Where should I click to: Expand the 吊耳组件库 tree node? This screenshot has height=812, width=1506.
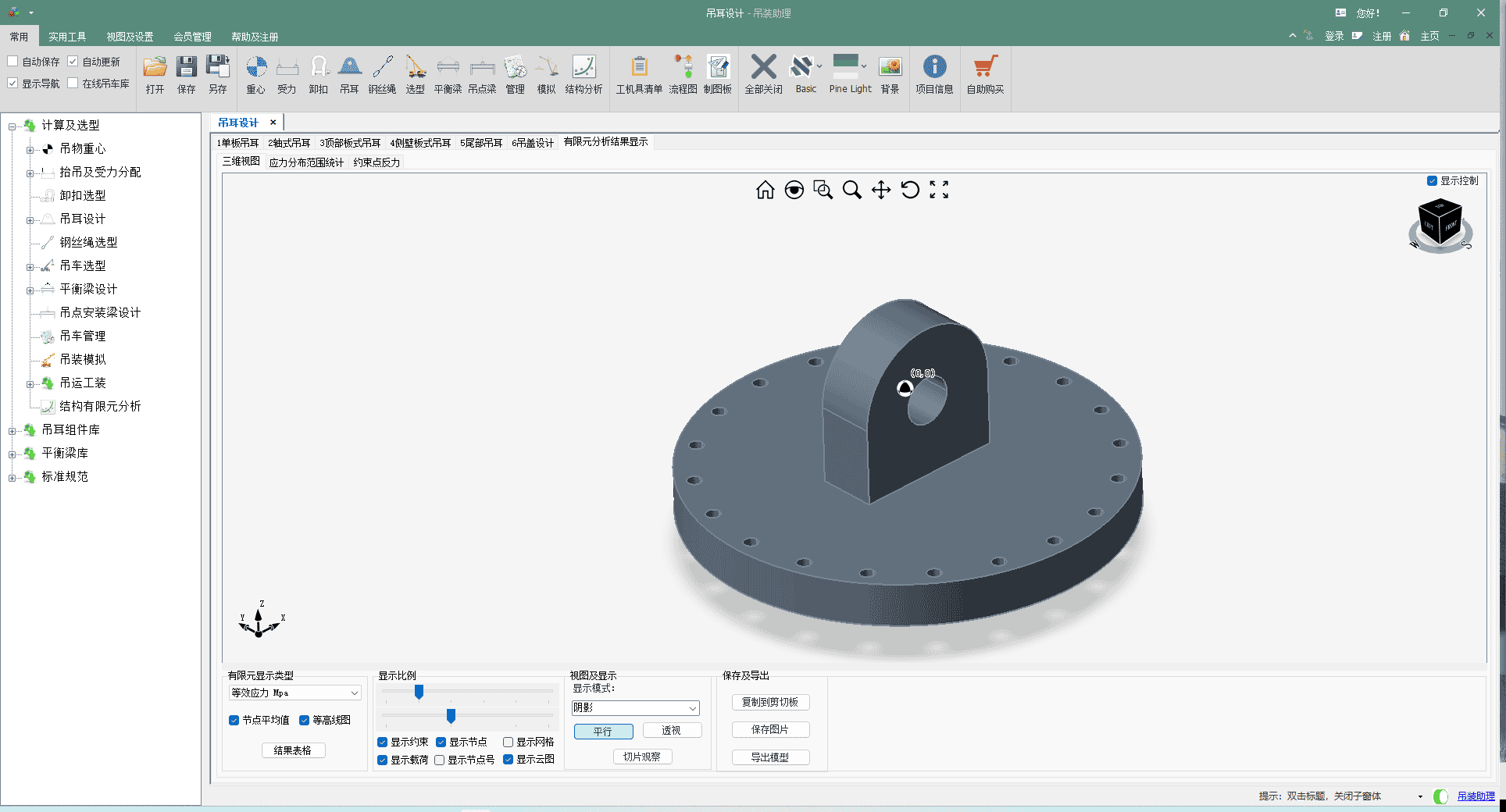(12, 430)
